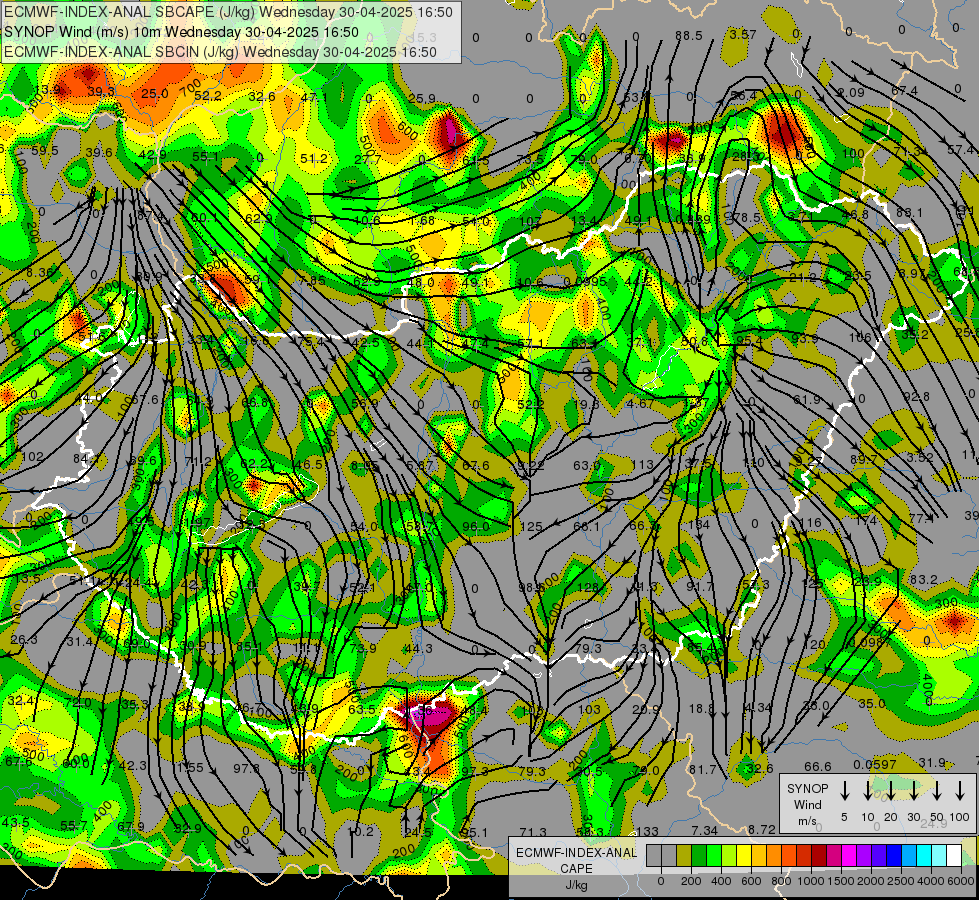
Task: Click the station value 92.8
Action: (916, 397)
